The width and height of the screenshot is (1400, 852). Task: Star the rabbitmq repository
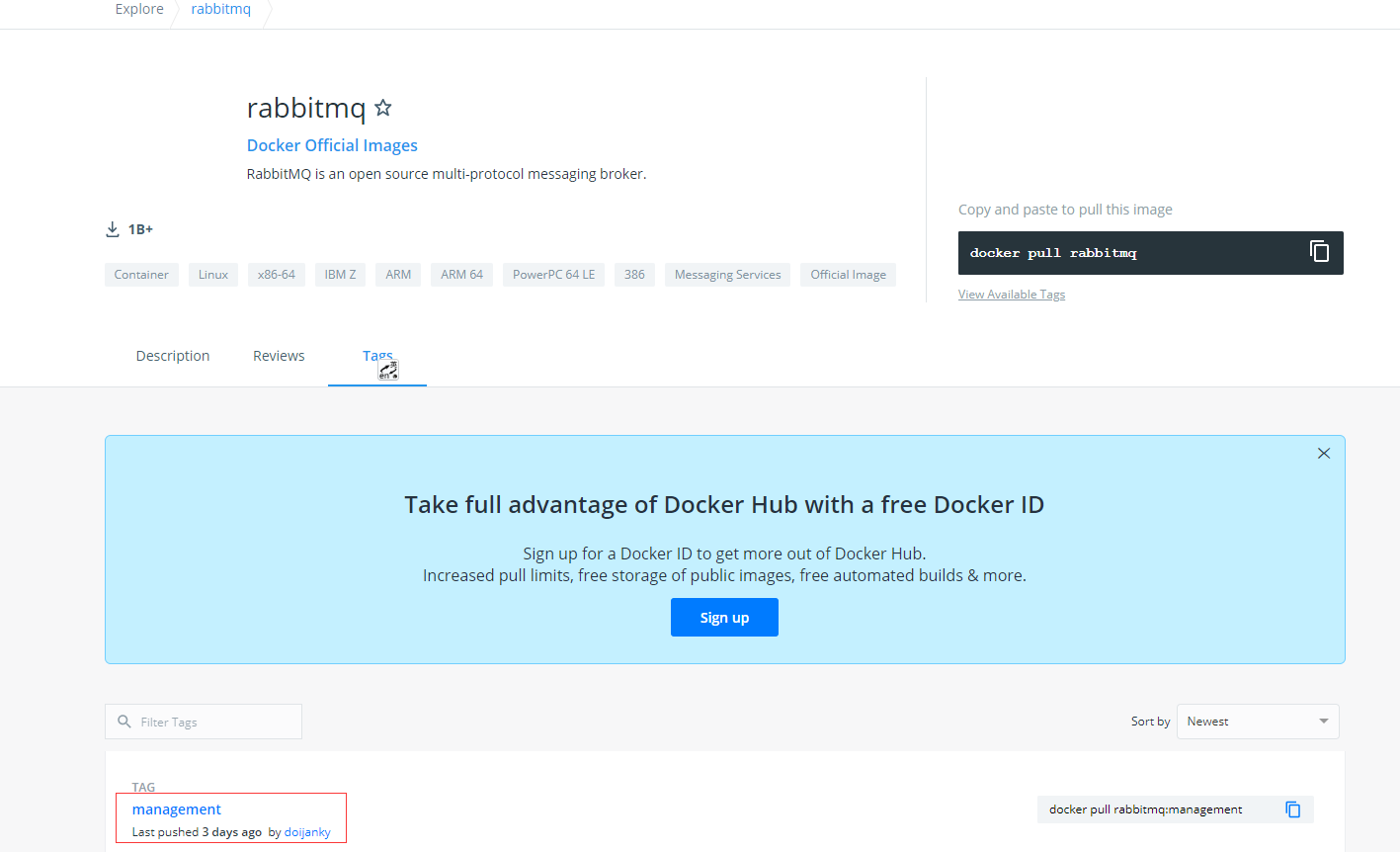click(x=383, y=108)
